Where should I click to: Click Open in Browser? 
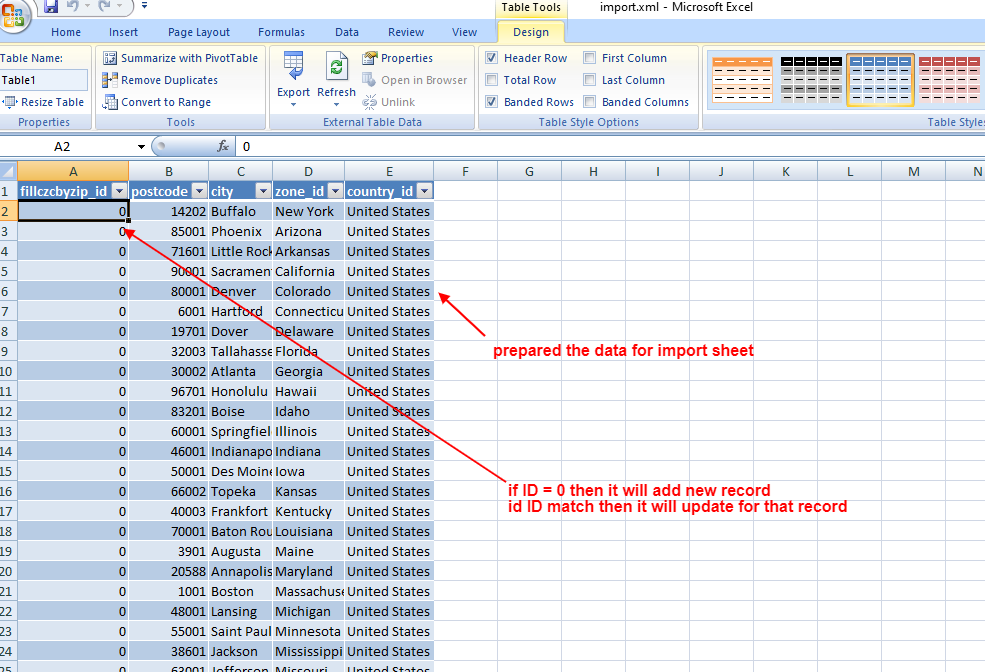[x=415, y=80]
